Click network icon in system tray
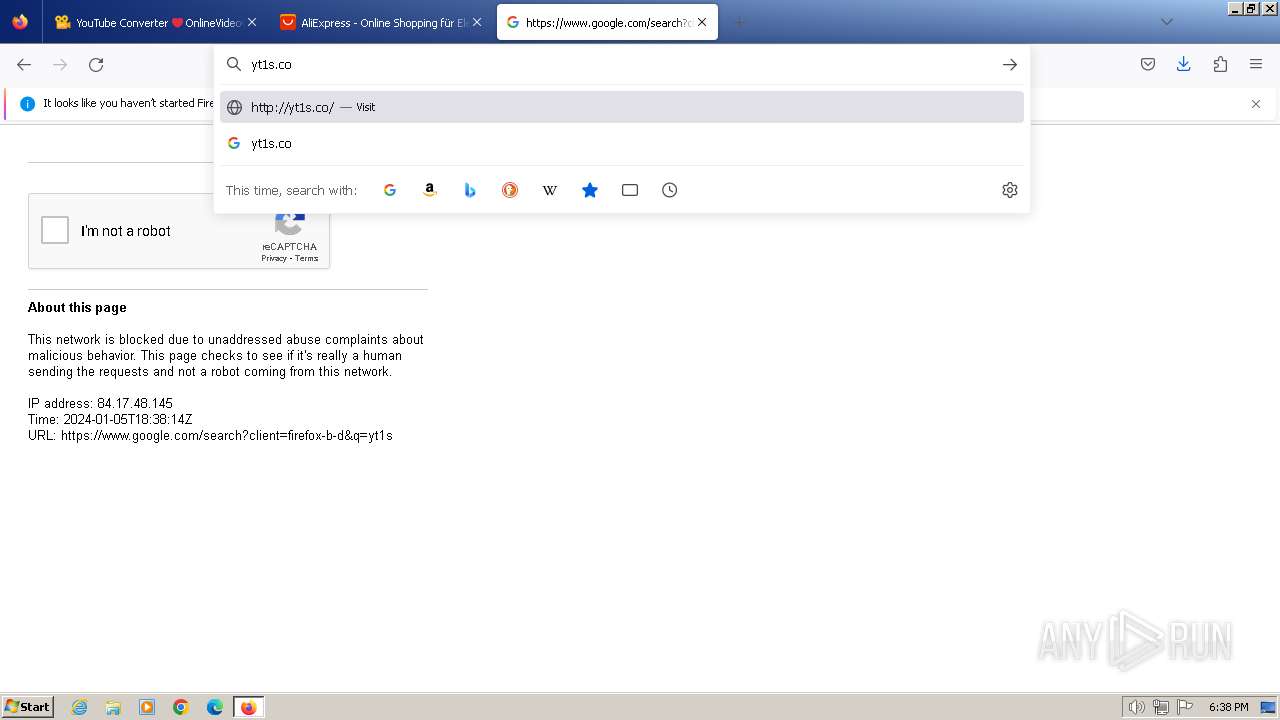 click(1161, 707)
